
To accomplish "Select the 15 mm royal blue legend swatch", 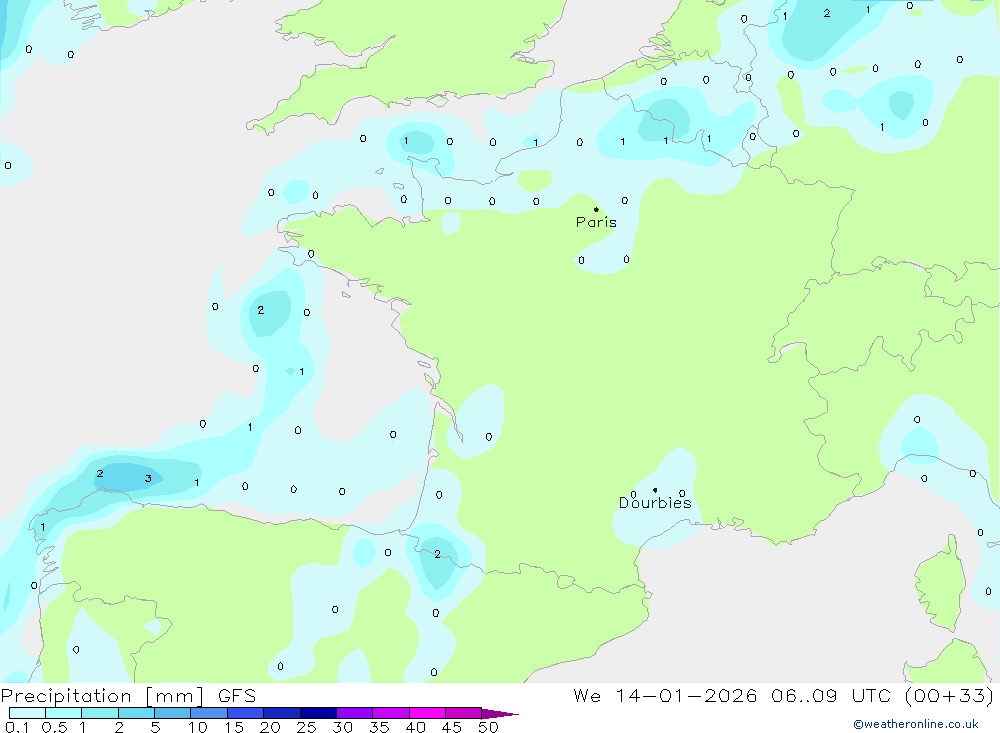I will coord(245,713).
